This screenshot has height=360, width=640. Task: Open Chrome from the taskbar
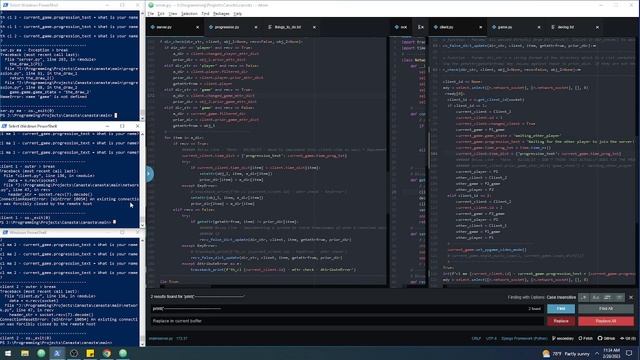click(x=107, y=353)
